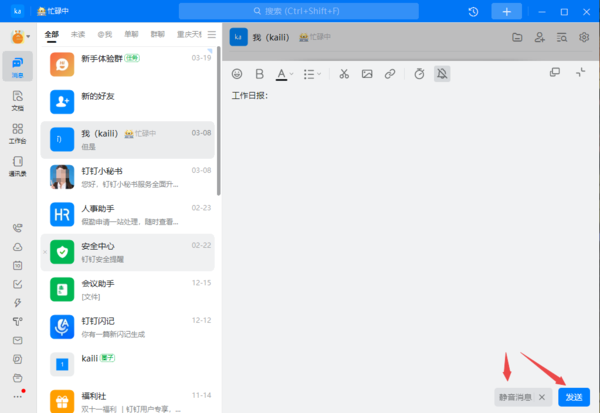600x413 pixels.
Task: Remove the 静音消息 tag with its X
Action: click(x=542, y=397)
